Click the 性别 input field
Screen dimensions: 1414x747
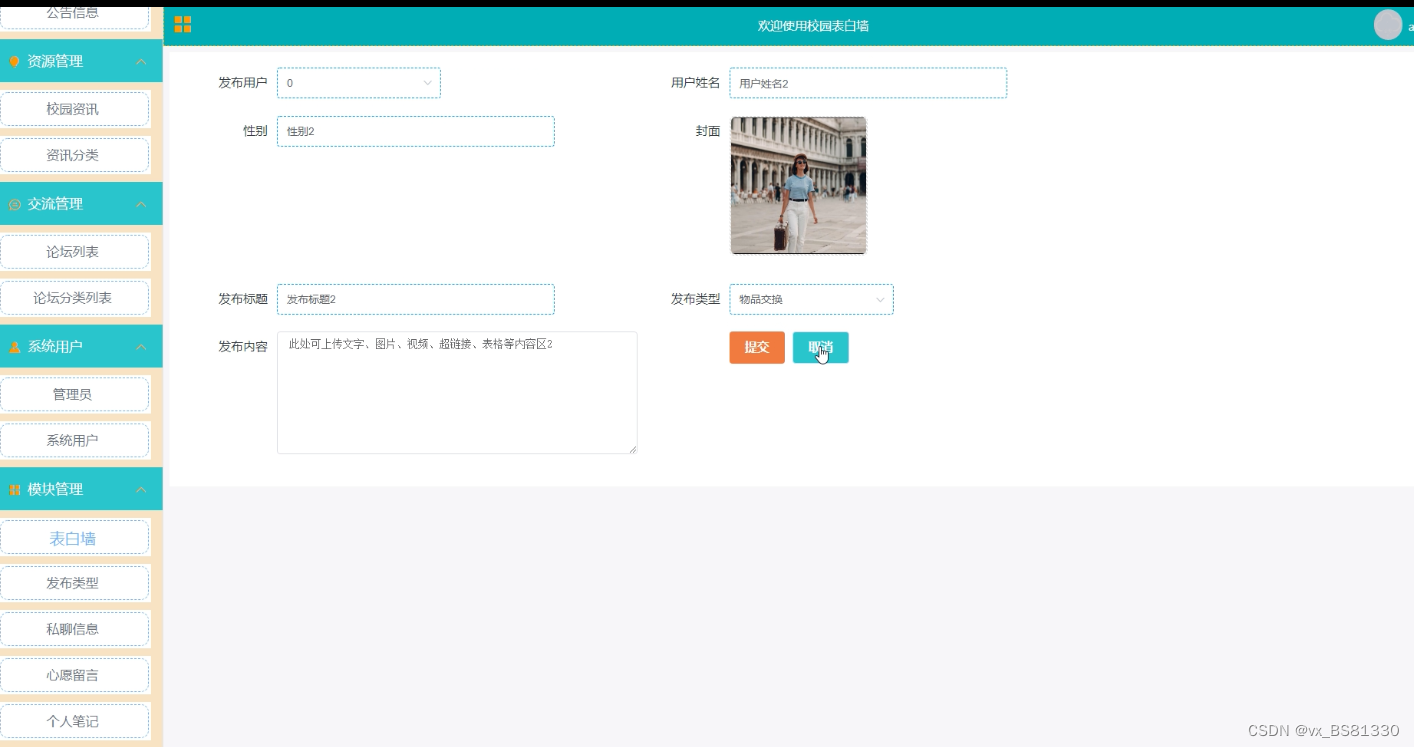415,131
